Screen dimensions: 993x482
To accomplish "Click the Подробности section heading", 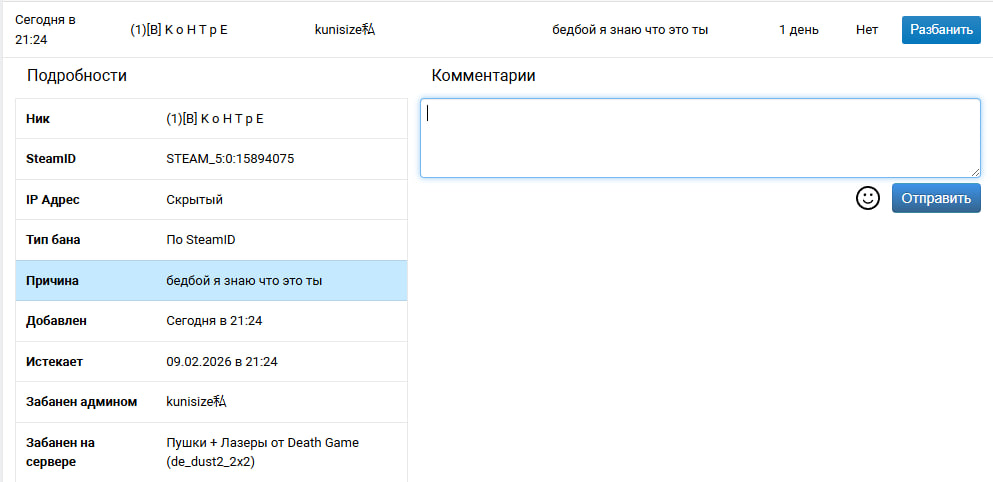I will click(x=76, y=76).
